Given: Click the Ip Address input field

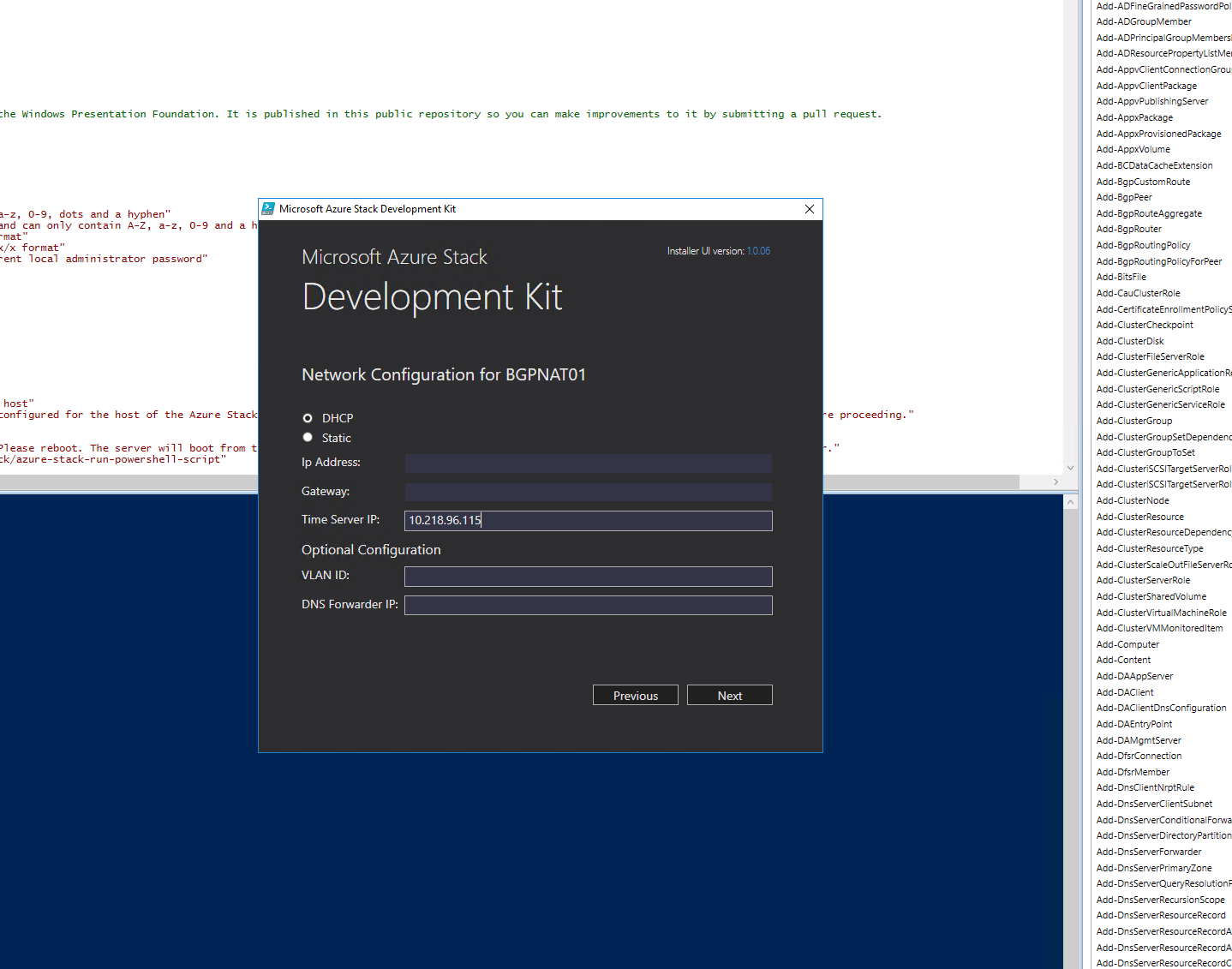Looking at the screenshot, I should coord(588,464).
